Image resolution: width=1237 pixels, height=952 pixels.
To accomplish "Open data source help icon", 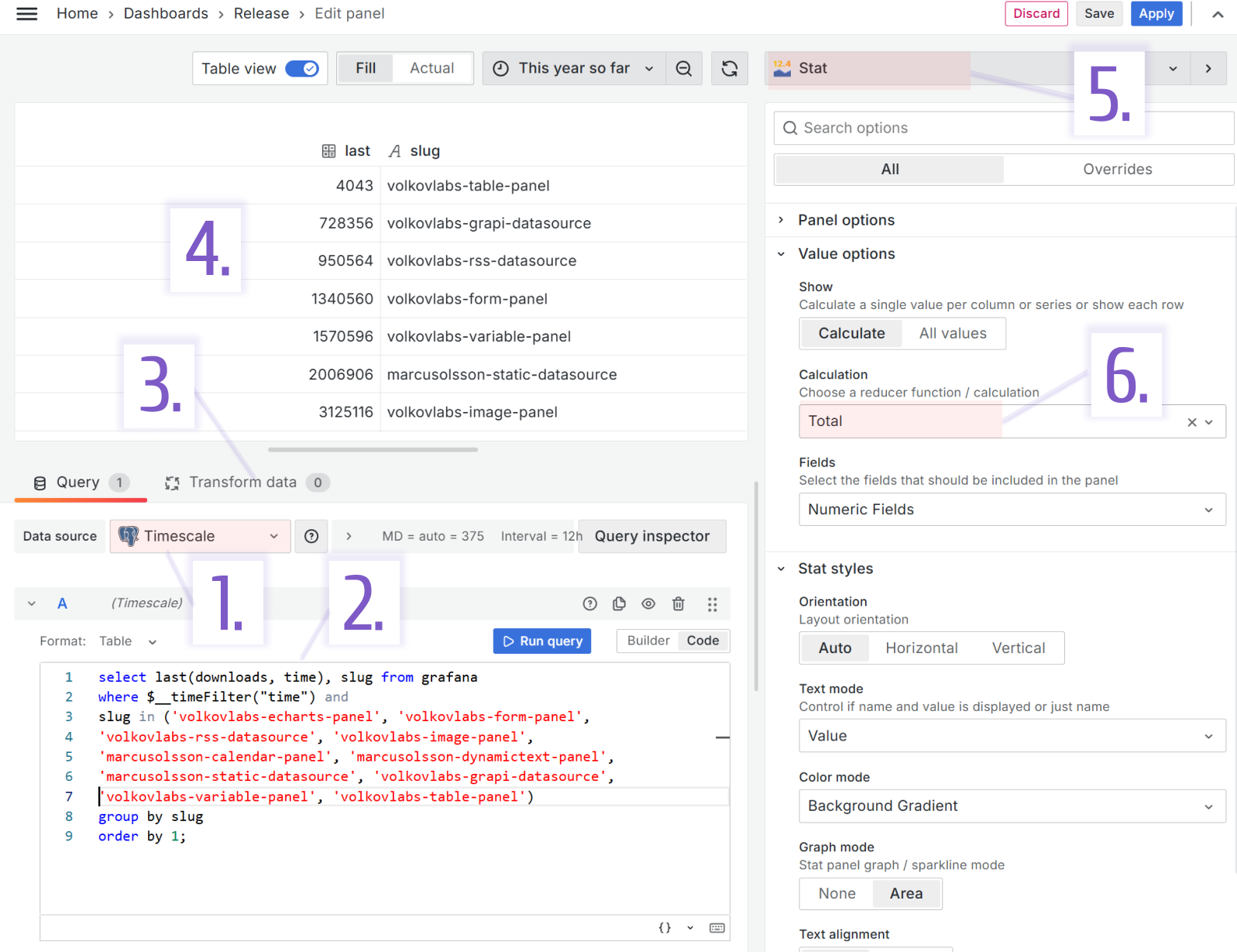I will (311, 536).
